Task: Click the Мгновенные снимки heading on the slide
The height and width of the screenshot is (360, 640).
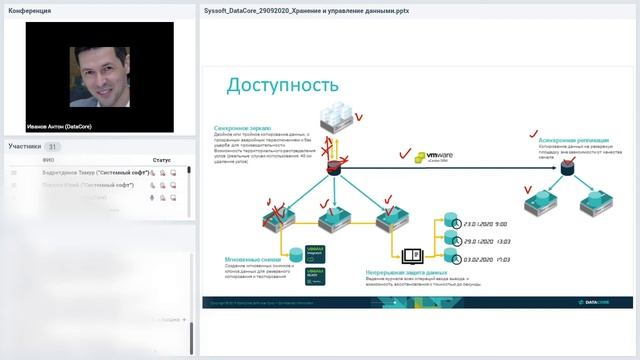Action: [253, 259]
